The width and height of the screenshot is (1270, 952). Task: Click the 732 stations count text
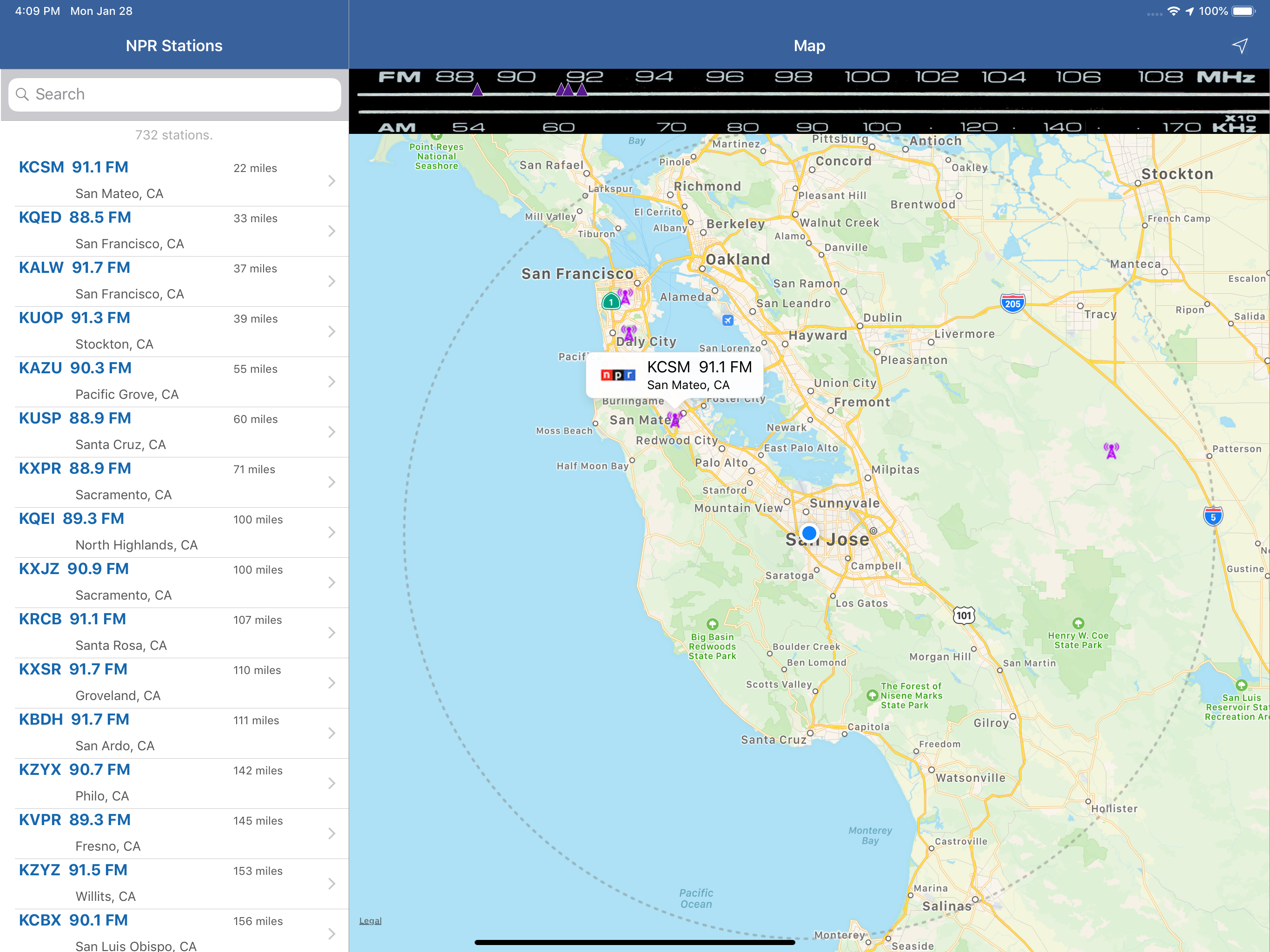[174, 135]
